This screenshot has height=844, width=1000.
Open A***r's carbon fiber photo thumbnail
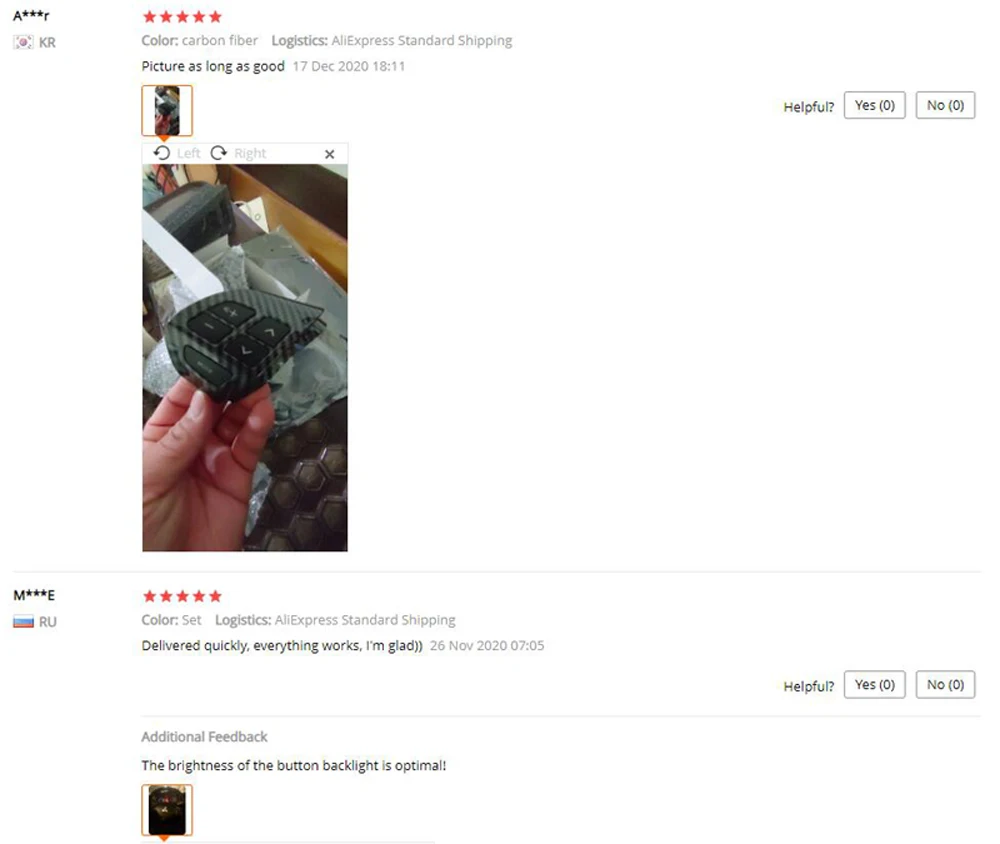coord(166,110)
